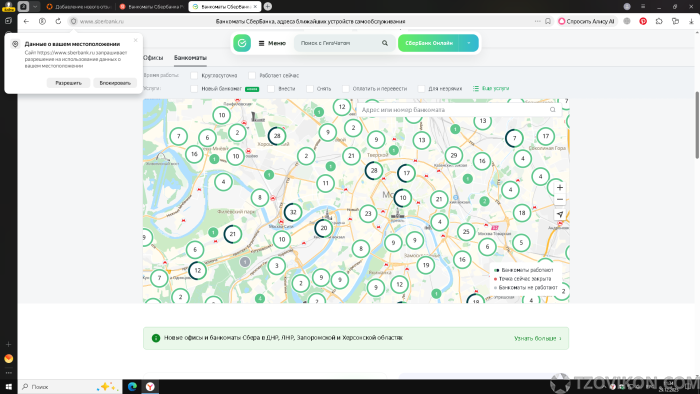Image resolution: width=700 pixels, height=394 pixels.
Task: Enable the Круглосуточно checkbox
Action: (x=194, y=75)
